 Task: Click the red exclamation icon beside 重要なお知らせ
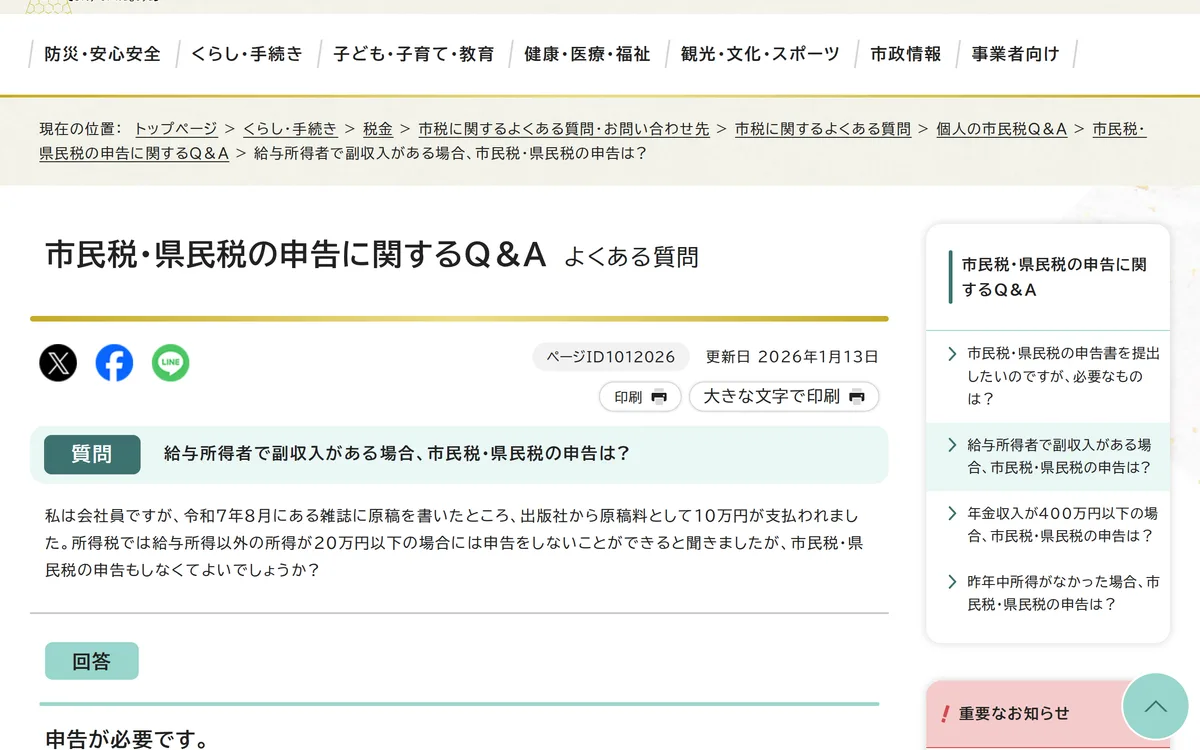[x=945, y=714]
